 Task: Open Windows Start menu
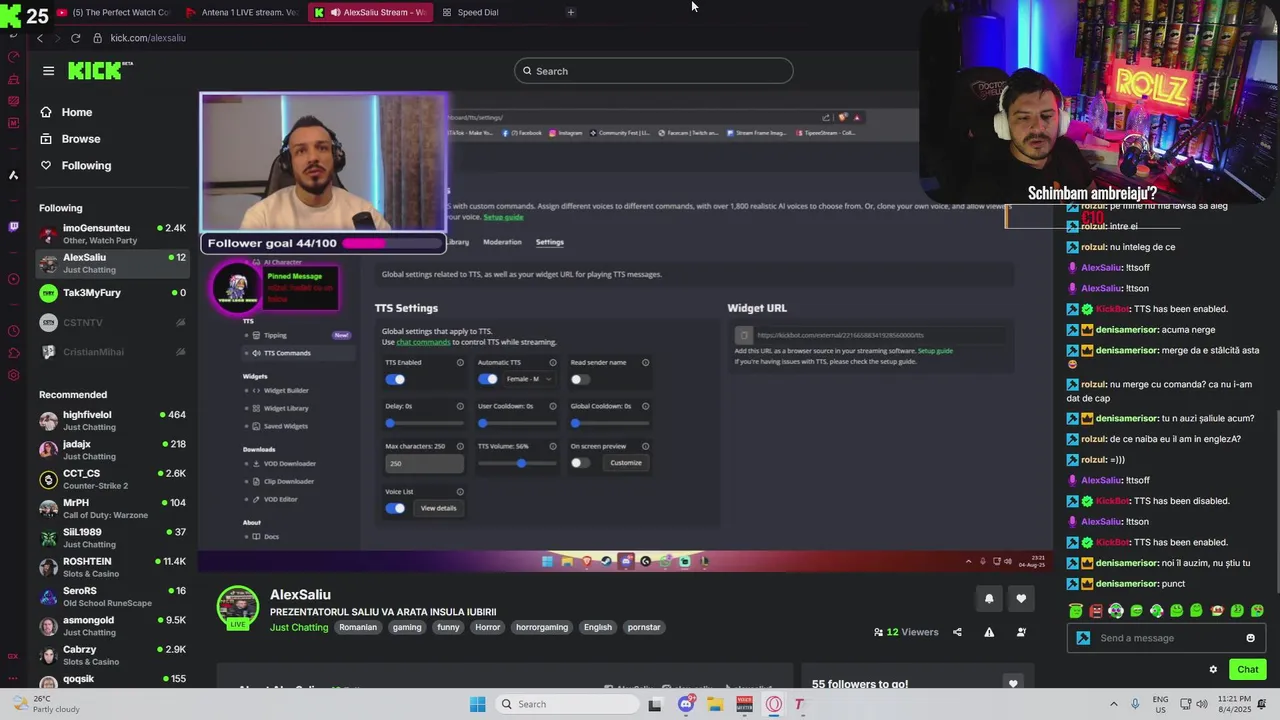(477, 704)
